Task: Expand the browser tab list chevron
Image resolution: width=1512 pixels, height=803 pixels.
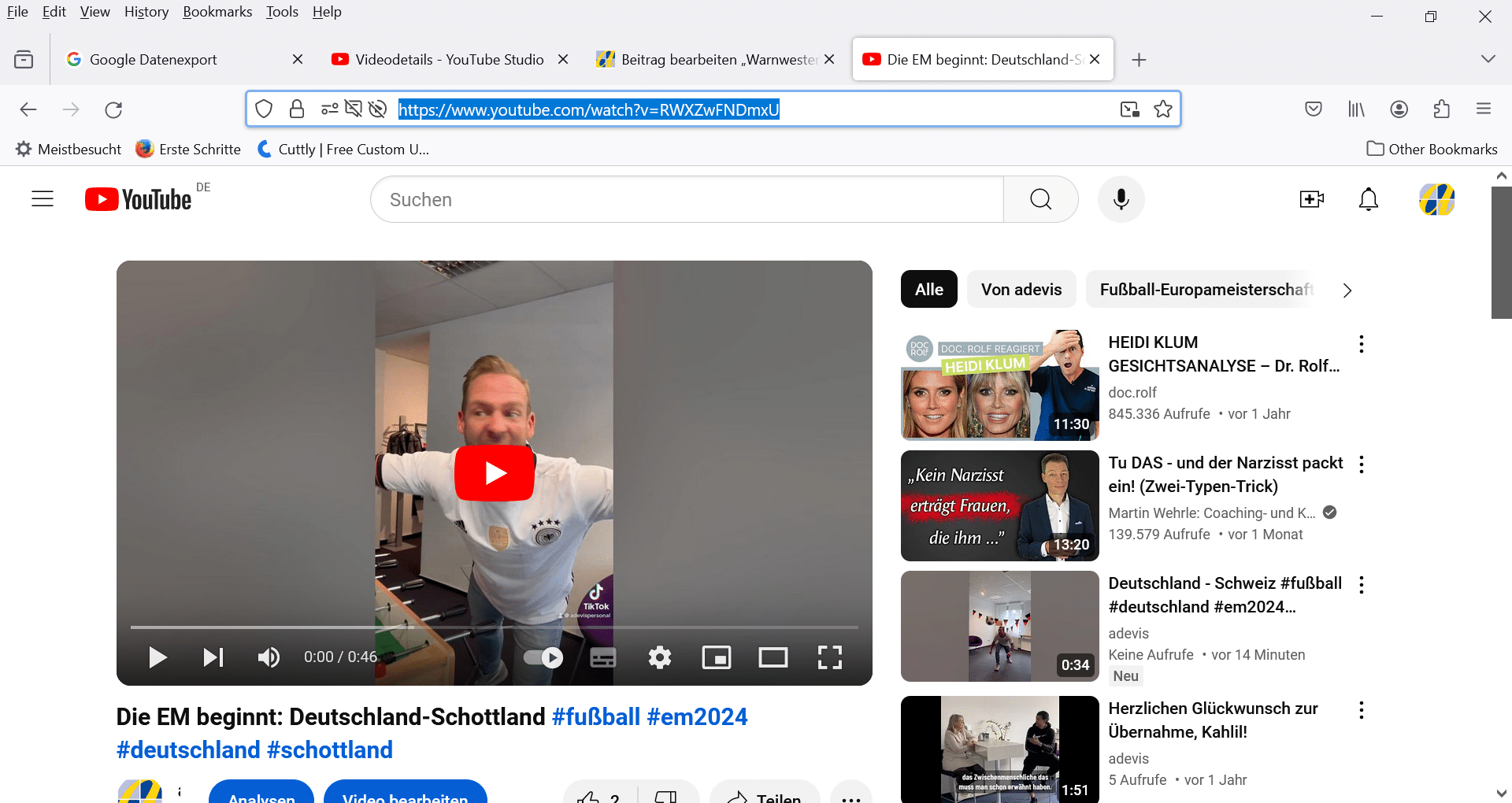Action: coord(1488,59)
